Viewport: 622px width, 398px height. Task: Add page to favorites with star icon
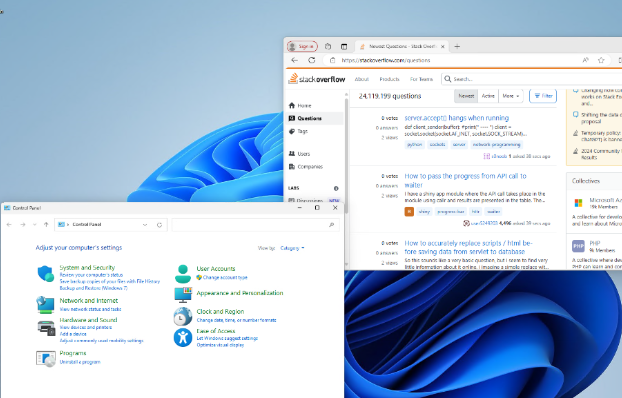[601, 60]
